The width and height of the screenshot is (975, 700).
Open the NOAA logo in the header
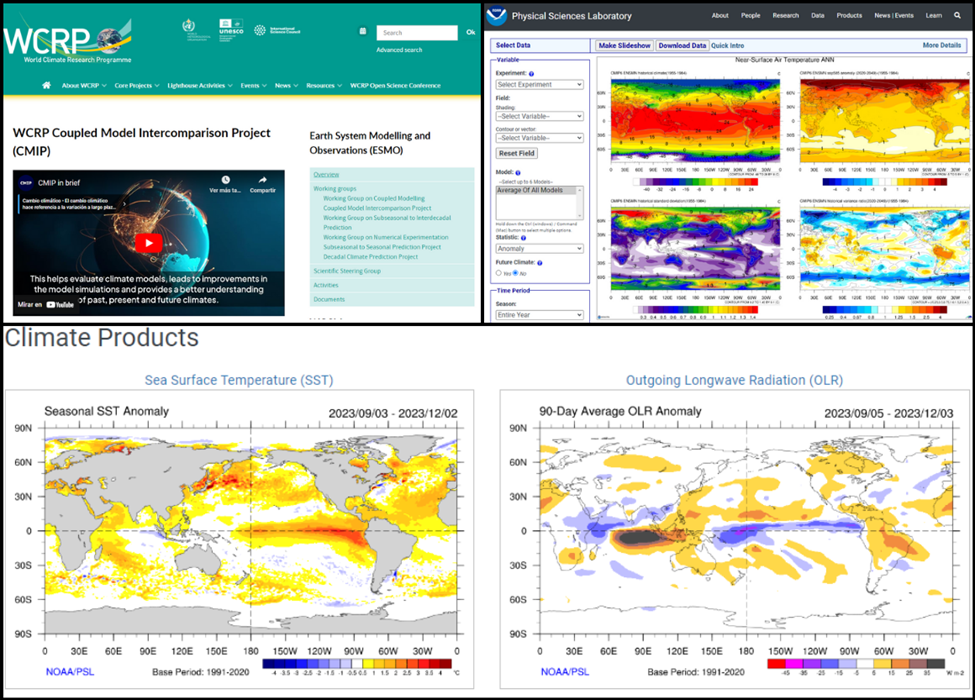498,16
